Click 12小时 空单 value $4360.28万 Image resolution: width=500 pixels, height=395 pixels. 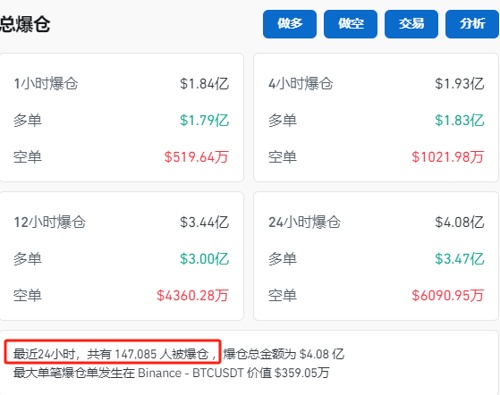(x=193, y=295)
